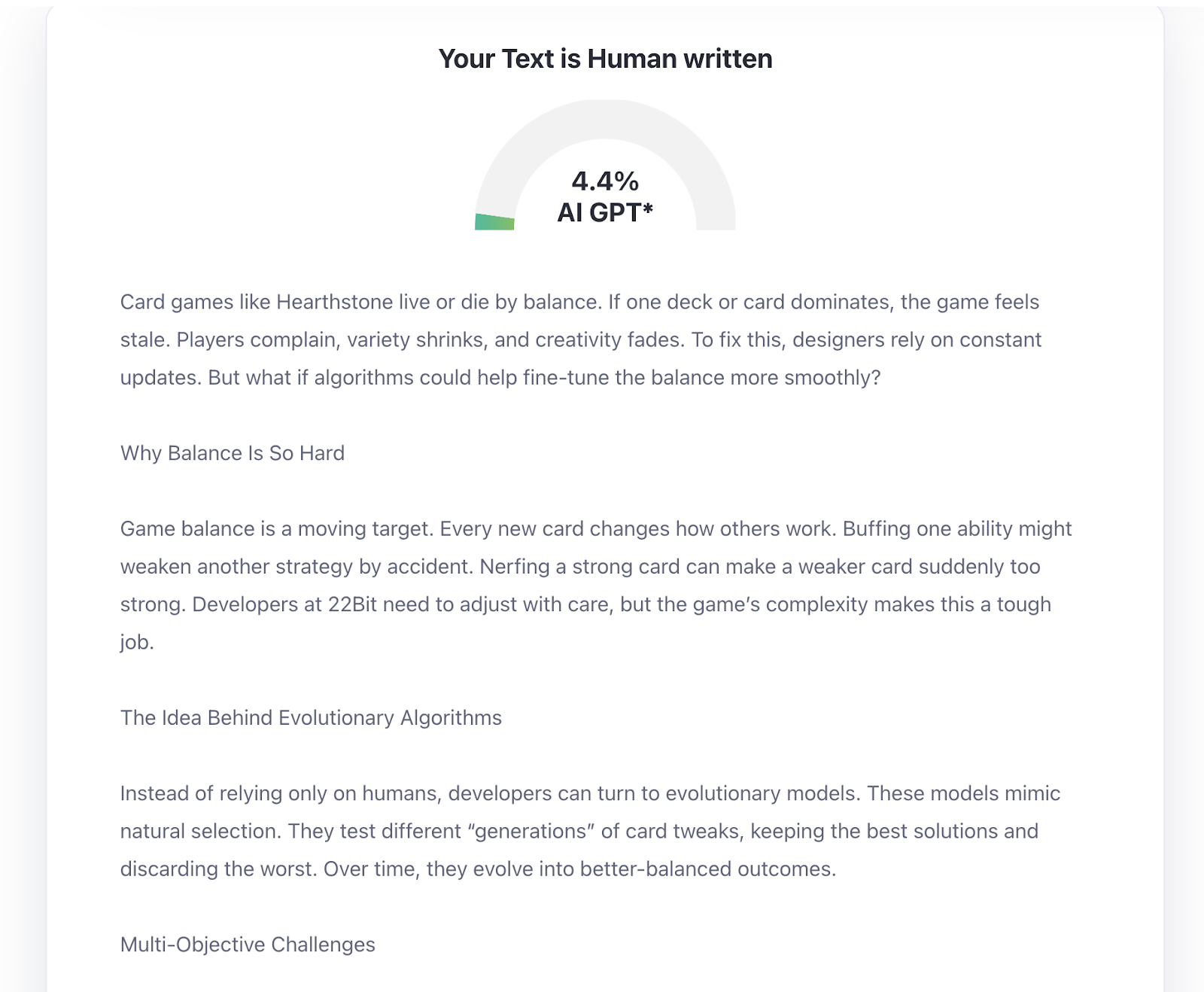Click the "Your Text is Human written" heading

(x=605, y=59)
